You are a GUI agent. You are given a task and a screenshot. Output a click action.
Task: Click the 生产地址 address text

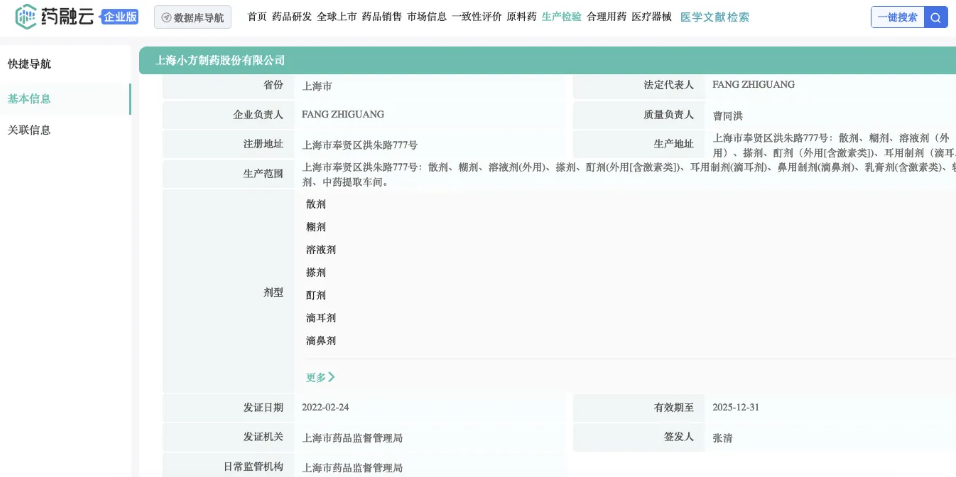click(x=834, y=145)
